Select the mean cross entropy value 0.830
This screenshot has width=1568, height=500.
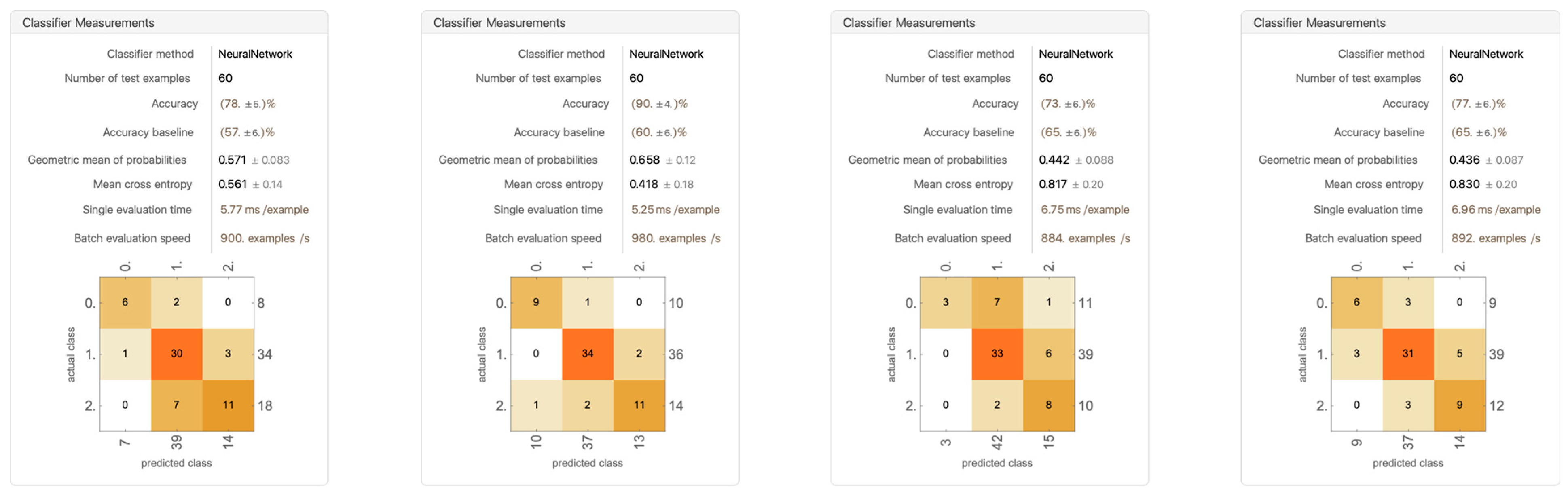click(x=1464, y=184)
